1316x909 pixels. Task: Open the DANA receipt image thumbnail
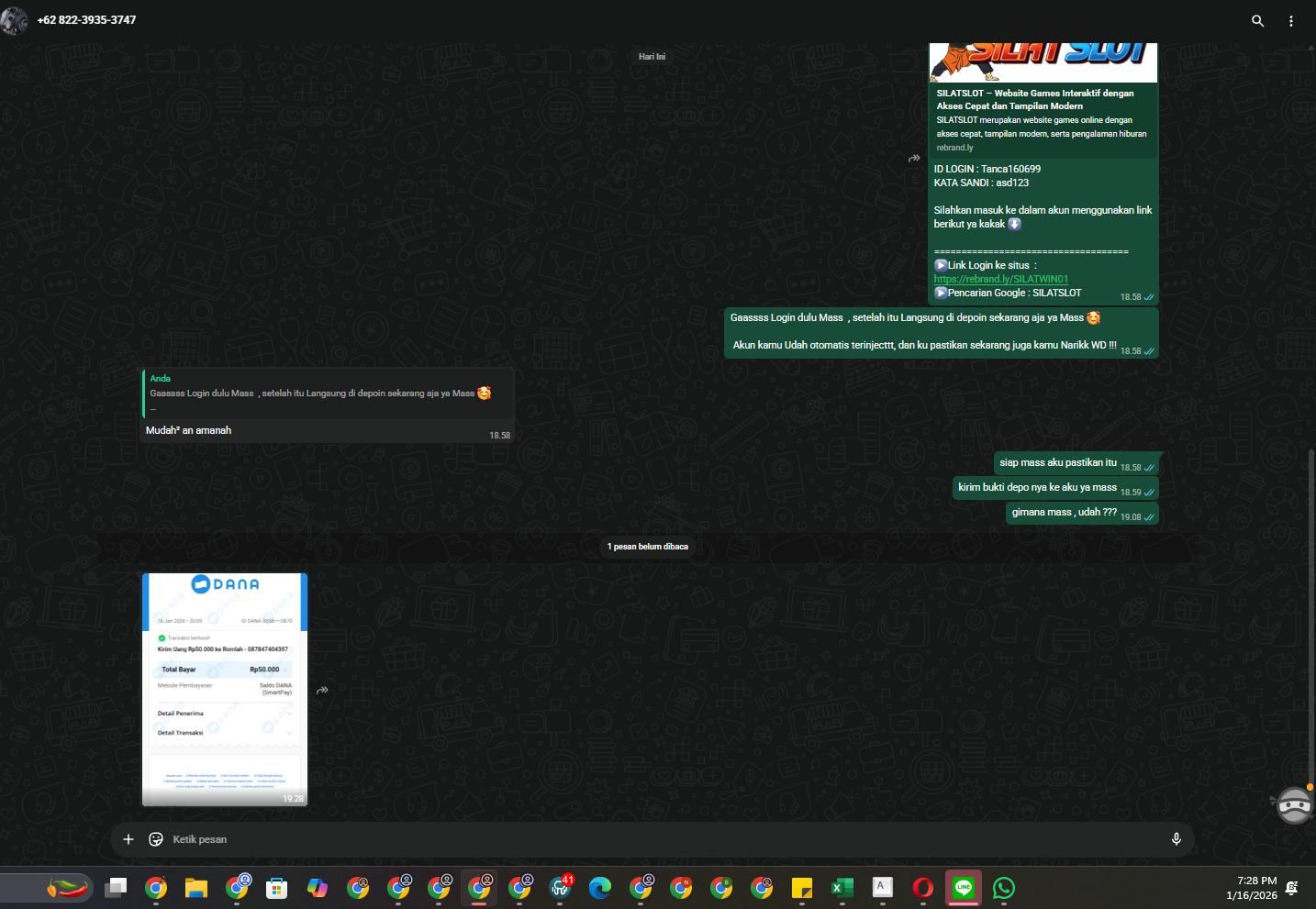(225, 690)
